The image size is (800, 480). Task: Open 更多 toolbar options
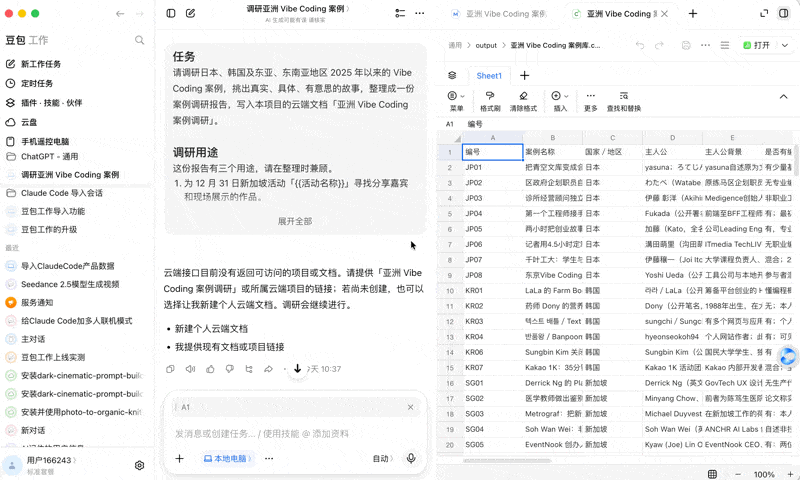point(590,101)
